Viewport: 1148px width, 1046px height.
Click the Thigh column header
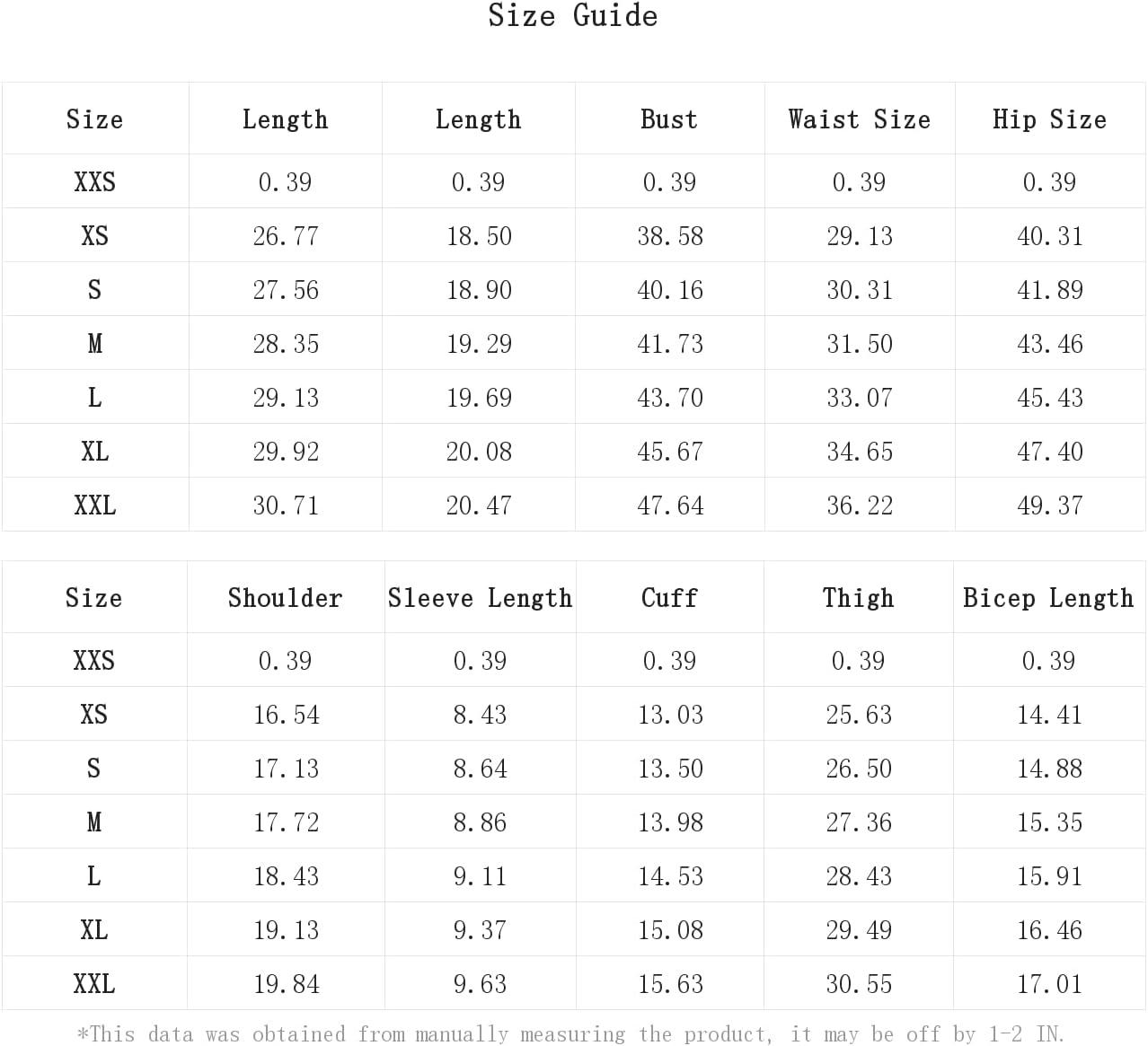858,598
